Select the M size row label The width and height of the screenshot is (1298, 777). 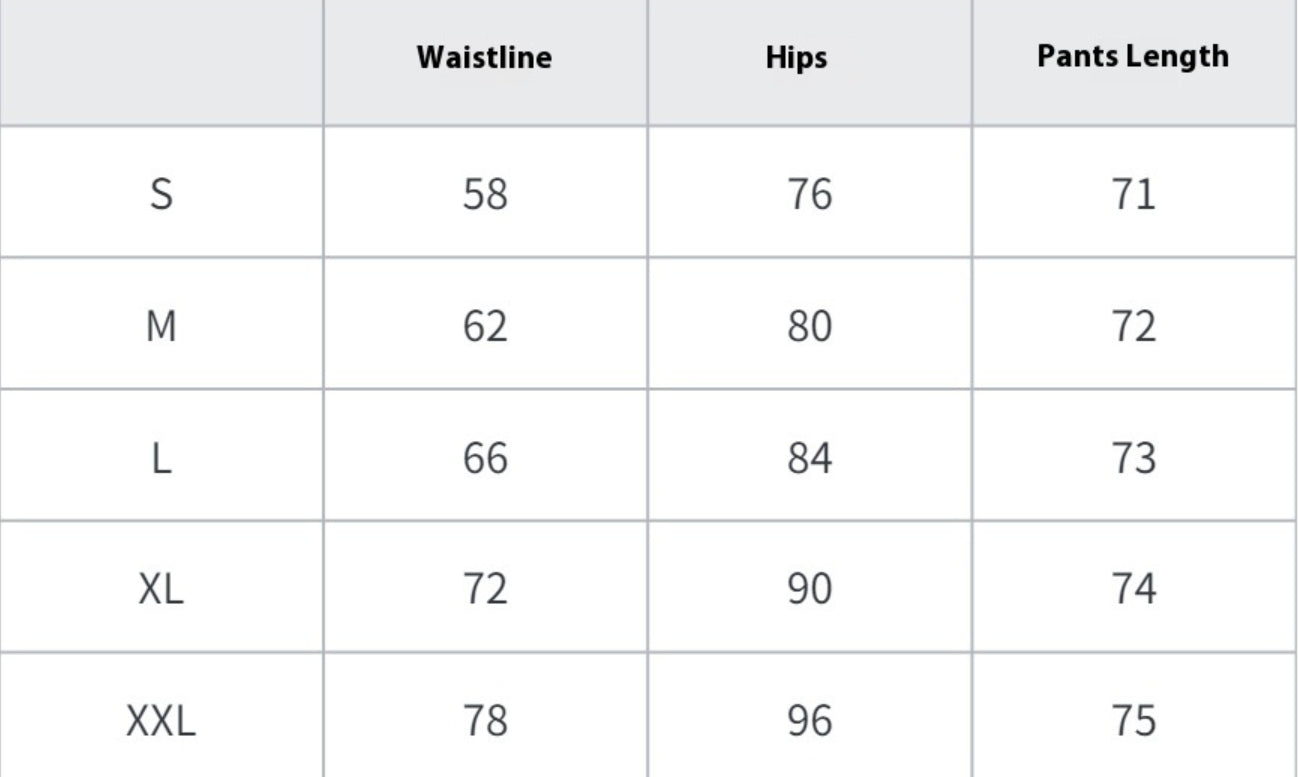161,326
